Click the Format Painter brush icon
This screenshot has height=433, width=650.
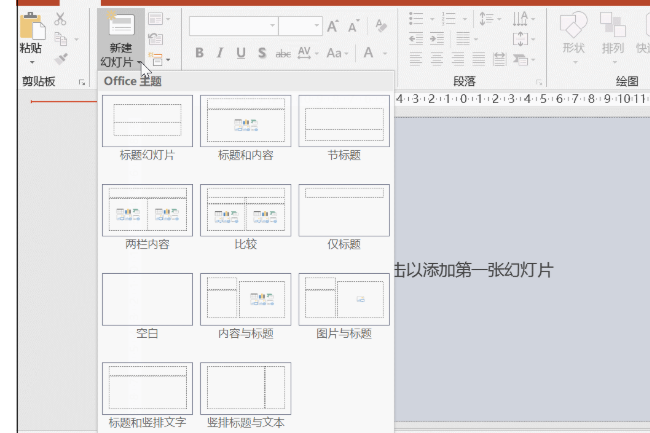pos(61,59)
